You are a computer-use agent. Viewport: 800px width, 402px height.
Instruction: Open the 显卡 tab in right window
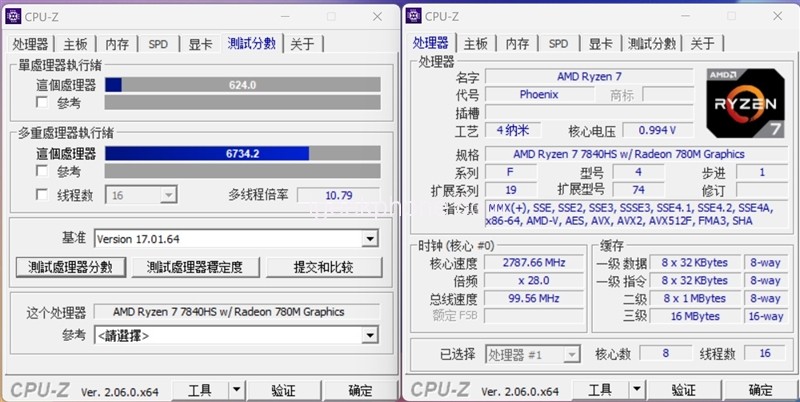coord(600,44)
